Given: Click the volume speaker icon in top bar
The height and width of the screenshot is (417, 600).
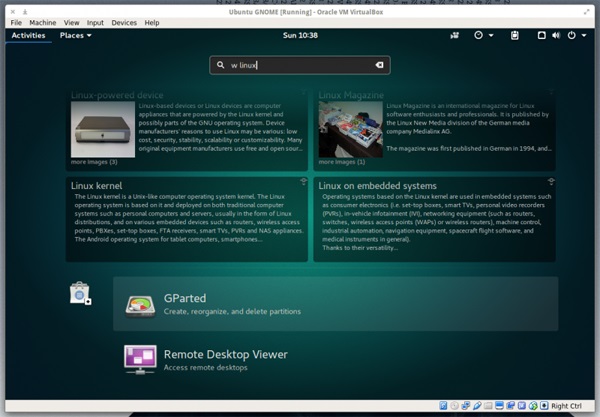Looking at the screenshot, I should [557, 35].
